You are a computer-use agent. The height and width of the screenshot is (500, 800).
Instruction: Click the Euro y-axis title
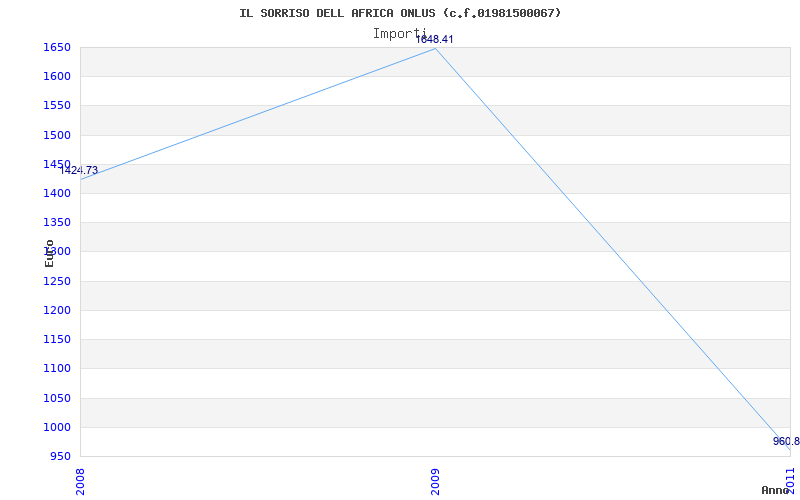point(49,253)
